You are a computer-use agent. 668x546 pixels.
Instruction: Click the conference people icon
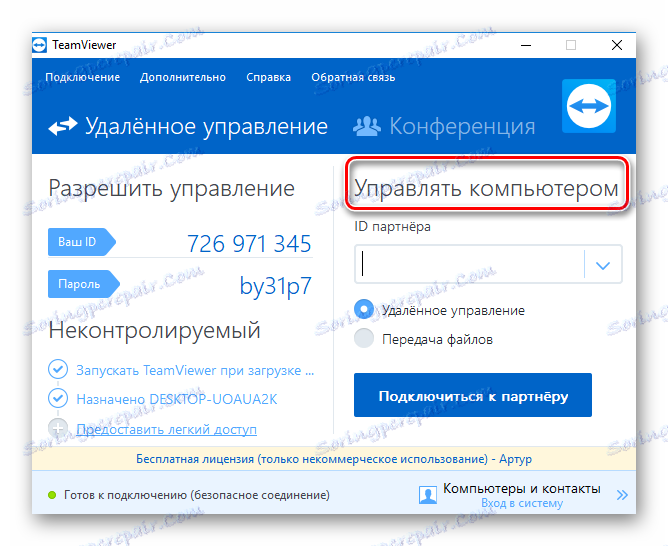tap(366, 126)
